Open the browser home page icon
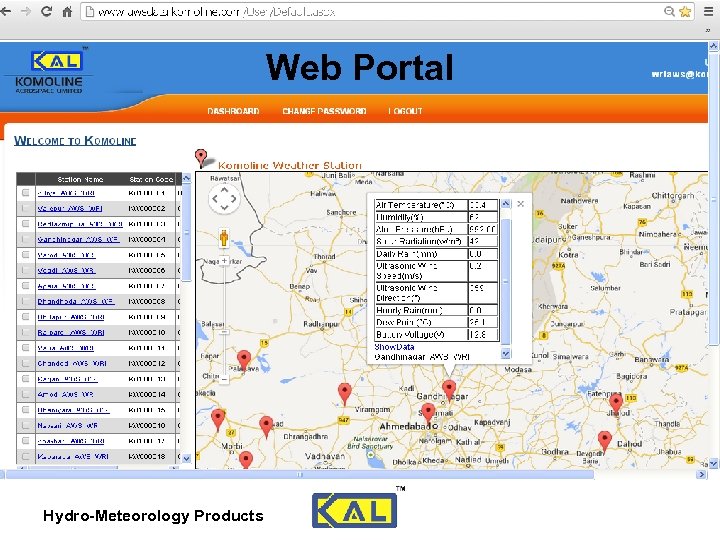720x540 pixels. pos(67,12)
